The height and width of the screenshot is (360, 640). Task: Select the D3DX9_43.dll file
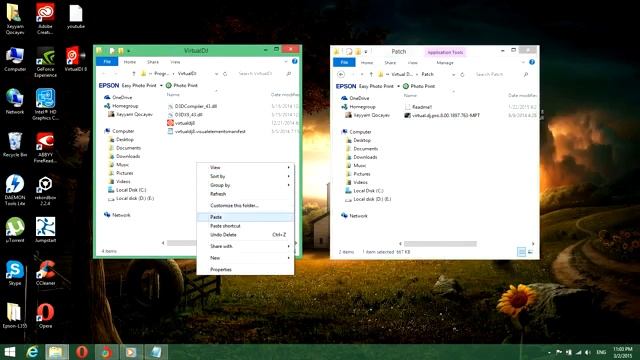coord(185,115)
